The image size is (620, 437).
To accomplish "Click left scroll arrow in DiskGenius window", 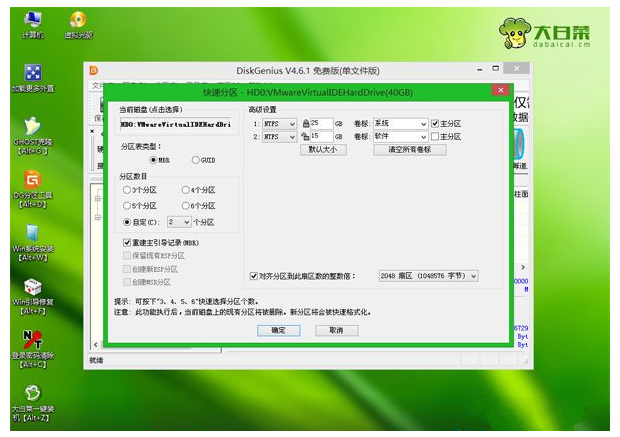I will click(x=96, y=345).
